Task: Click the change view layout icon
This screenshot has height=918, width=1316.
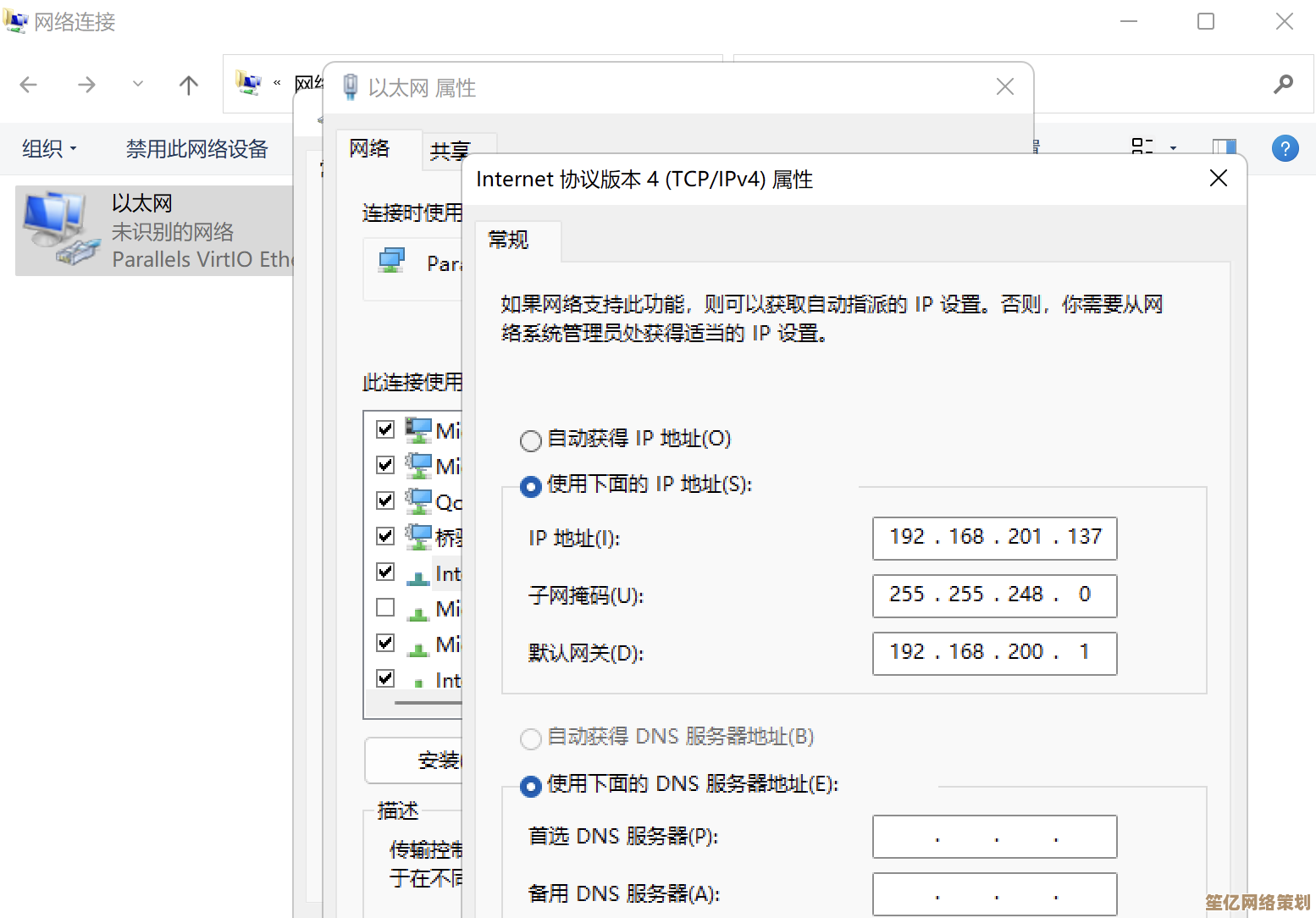Action: [1142, 147]
